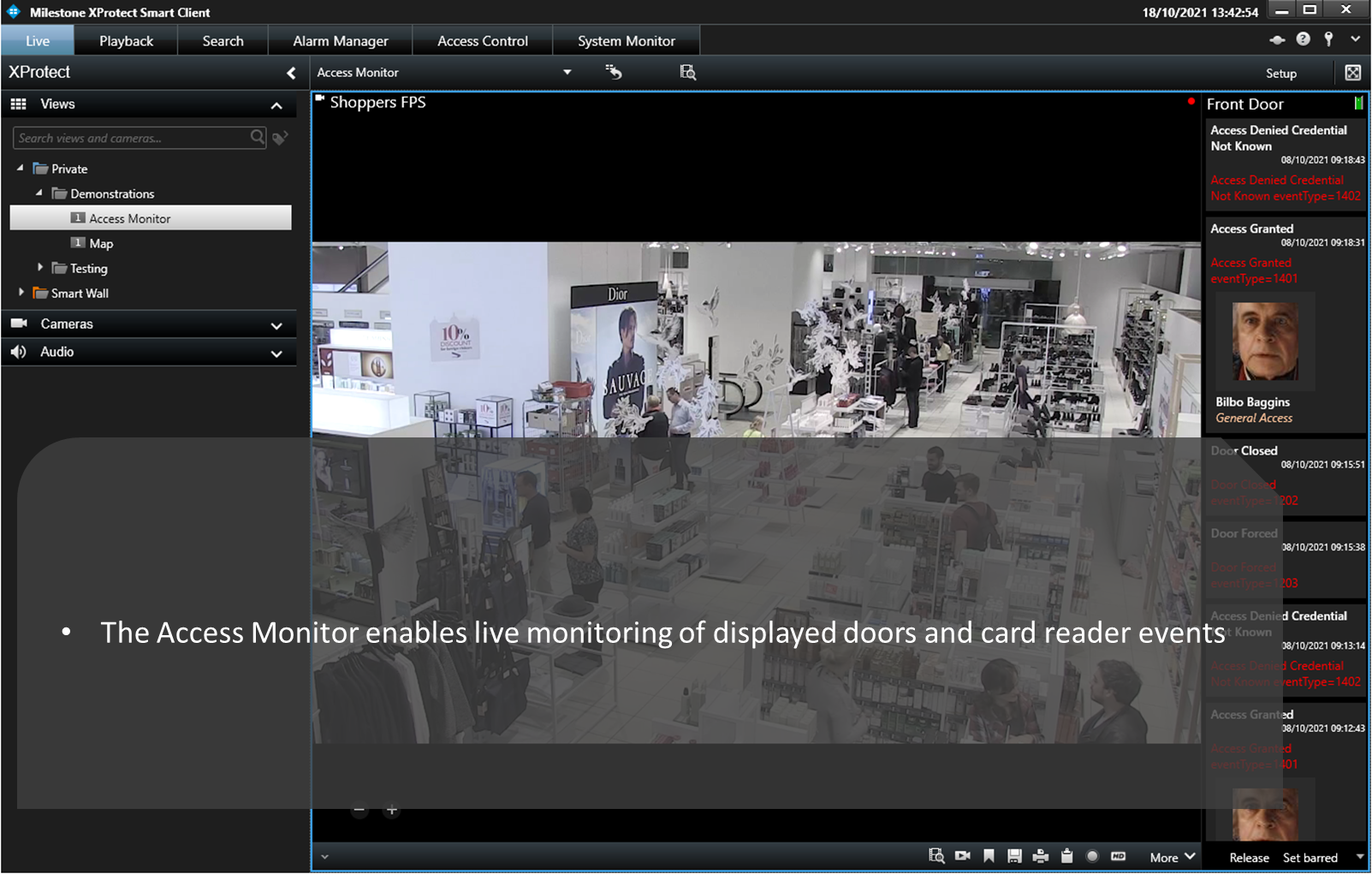Select the Testing folder
The width and height of the screenshot is (1372, 874).
click(80, 268)
